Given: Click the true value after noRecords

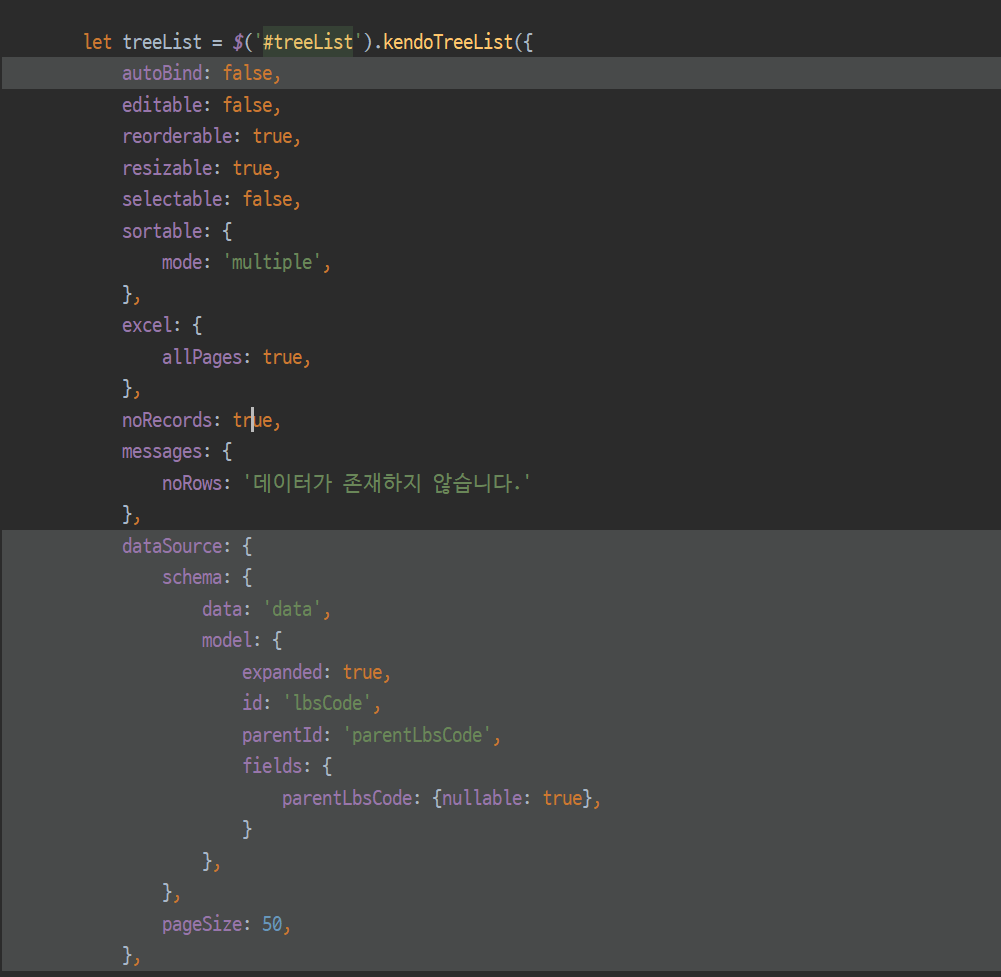Looking at the screenshot, I should [x=253, y=420].
